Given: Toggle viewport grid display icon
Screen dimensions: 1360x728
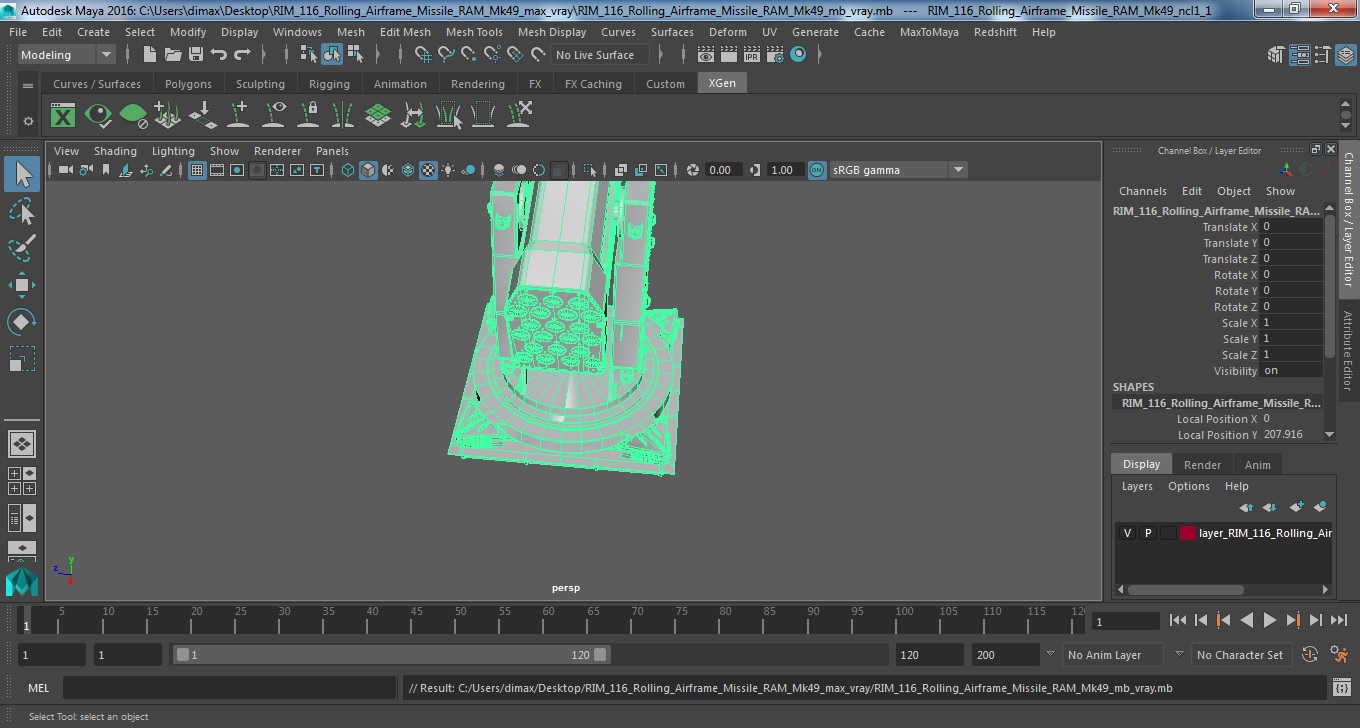Looking at the screenshot, I should tap(197, 170).
